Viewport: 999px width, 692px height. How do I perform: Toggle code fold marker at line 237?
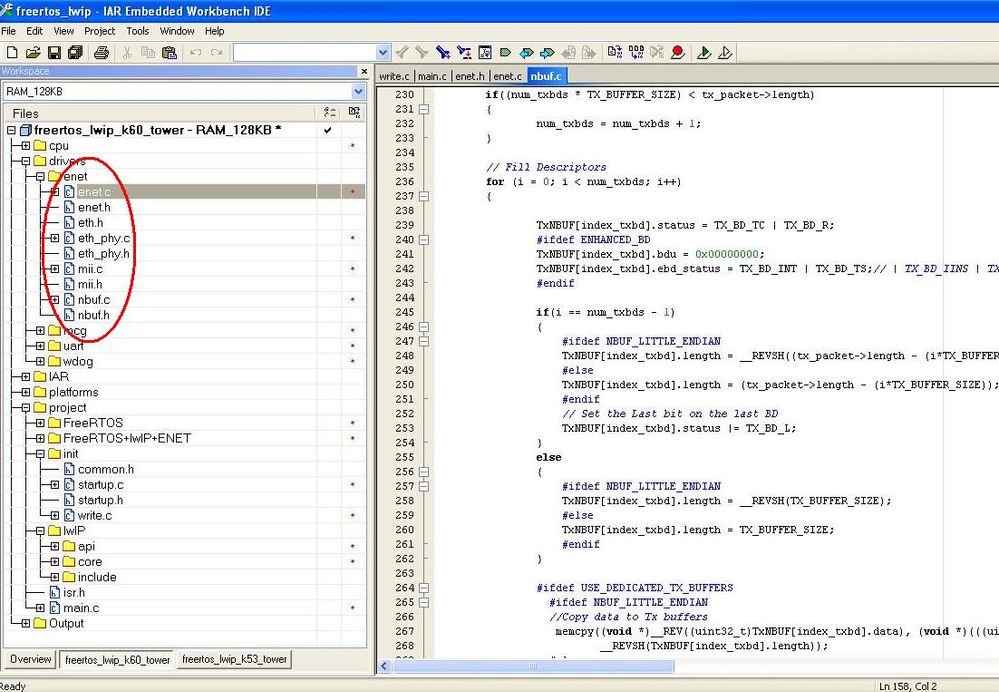click(424, 196)
